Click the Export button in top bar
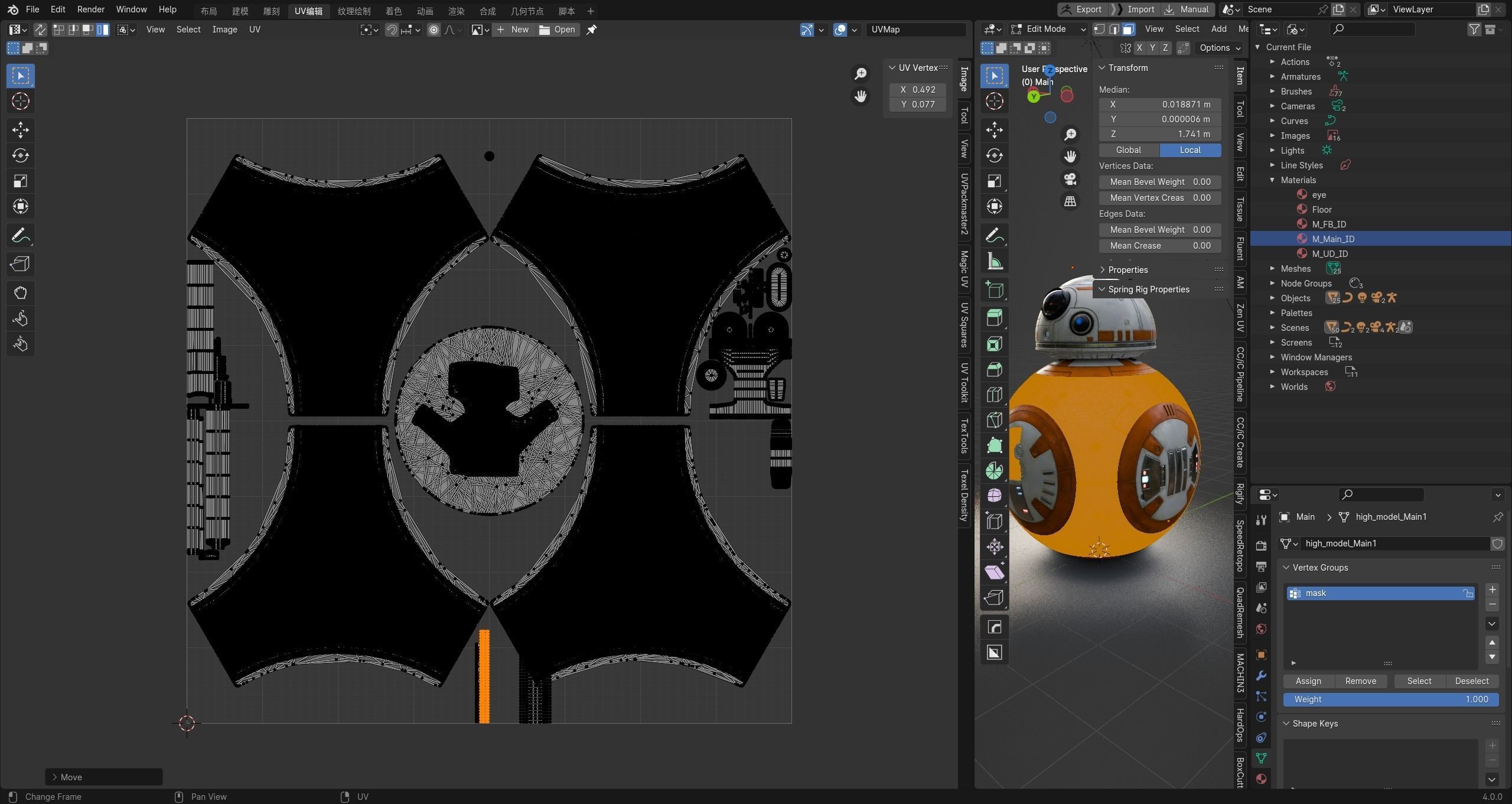The height and width of the screenshot is (804, 1512). [x=1081, y=9]
